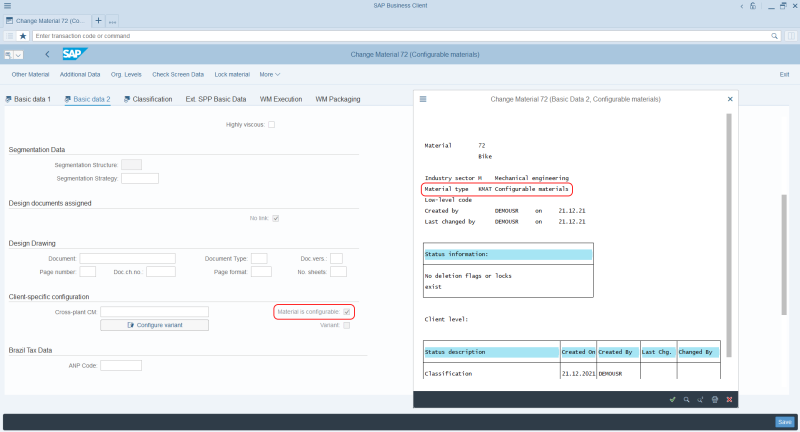Viewport: 800px width, 432px height.
Task: Click the Document Type field
Action: click(259, 259)
